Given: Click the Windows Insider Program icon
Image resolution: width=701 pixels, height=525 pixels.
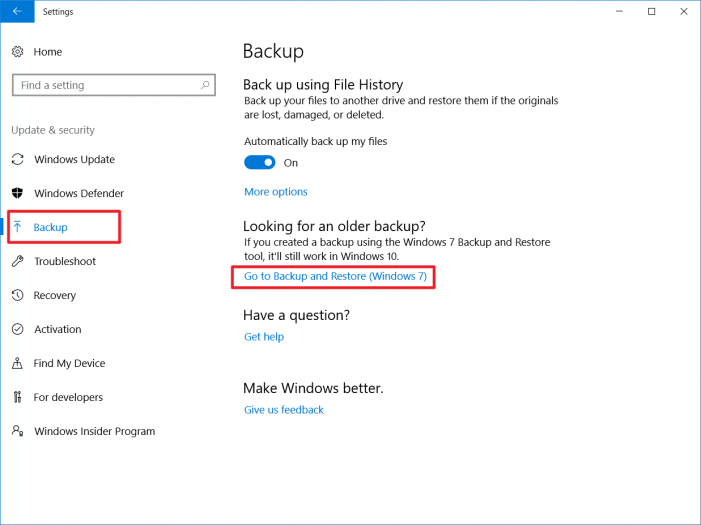Looking at the screenshot, I should [x=17, y=432].
